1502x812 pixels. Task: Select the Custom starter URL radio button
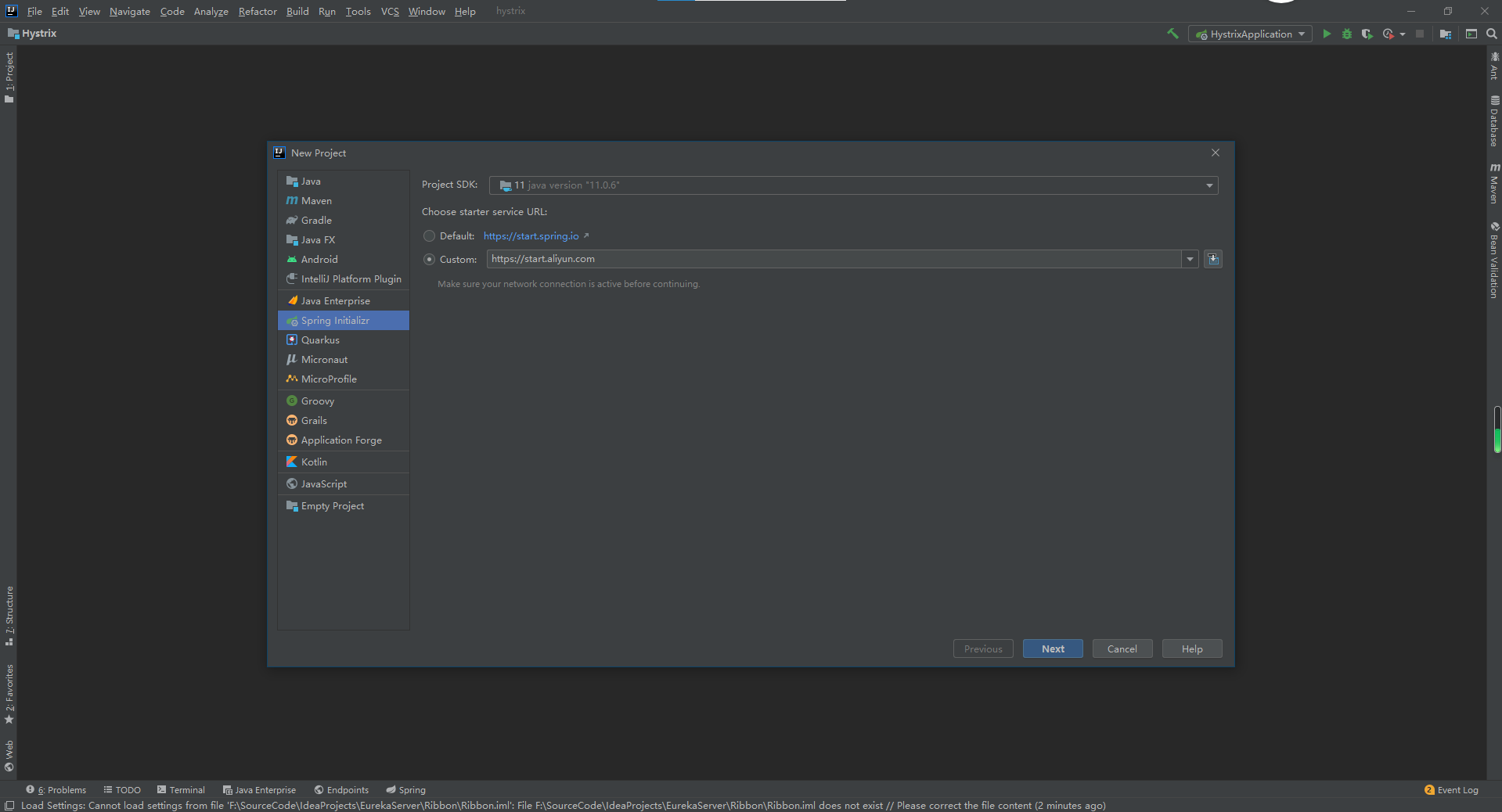[429, 259]
